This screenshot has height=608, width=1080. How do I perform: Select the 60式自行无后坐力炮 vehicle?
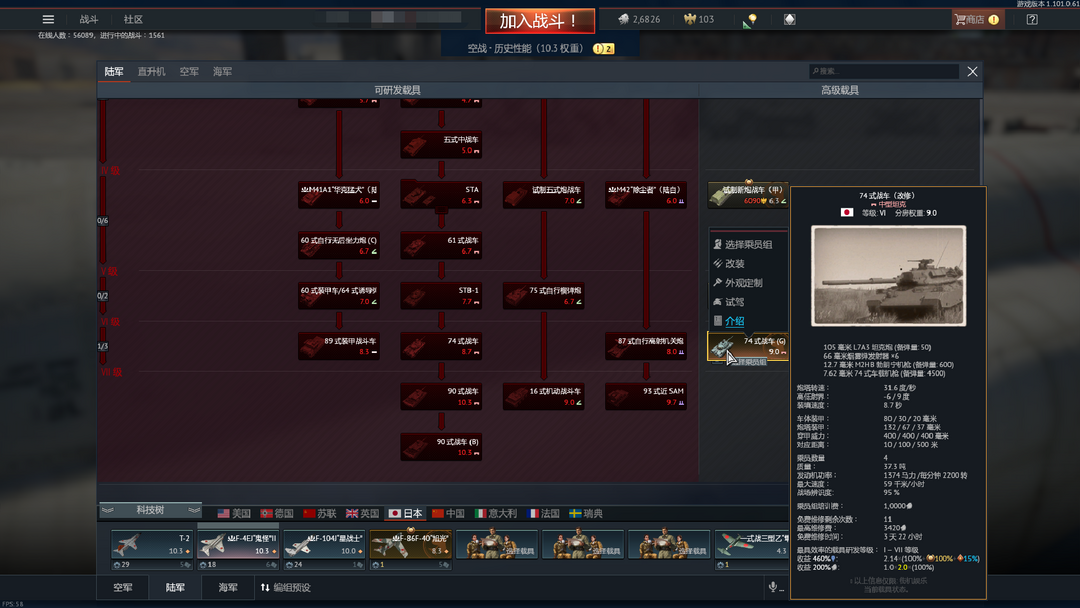[x=338, y=246]
